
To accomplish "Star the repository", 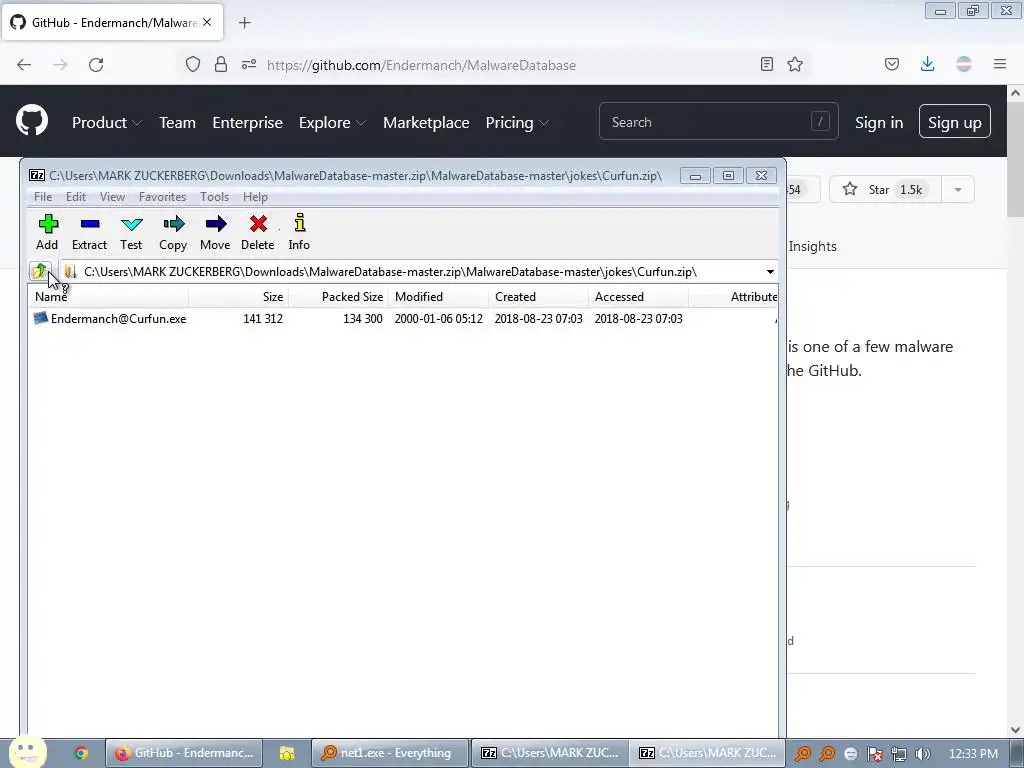I will click(x=885, y=189).
